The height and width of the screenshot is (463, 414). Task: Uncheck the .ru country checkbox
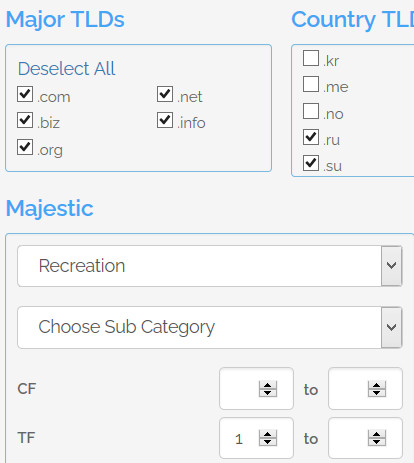(311, 137)
